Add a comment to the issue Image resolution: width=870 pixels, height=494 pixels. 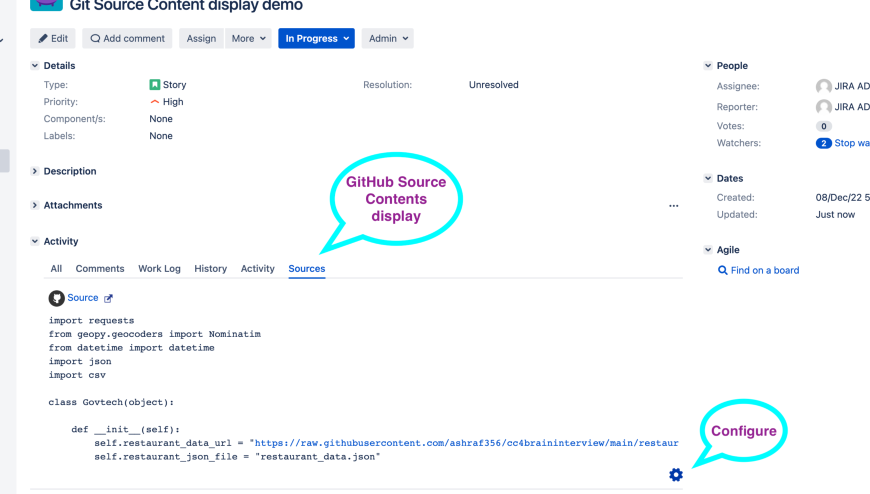pos(127,38)
